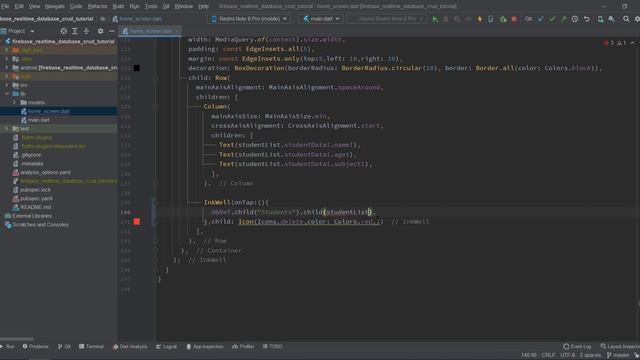Click the Project panel horizontal scrollbar
640x360 pixels.
pos(17,339)
